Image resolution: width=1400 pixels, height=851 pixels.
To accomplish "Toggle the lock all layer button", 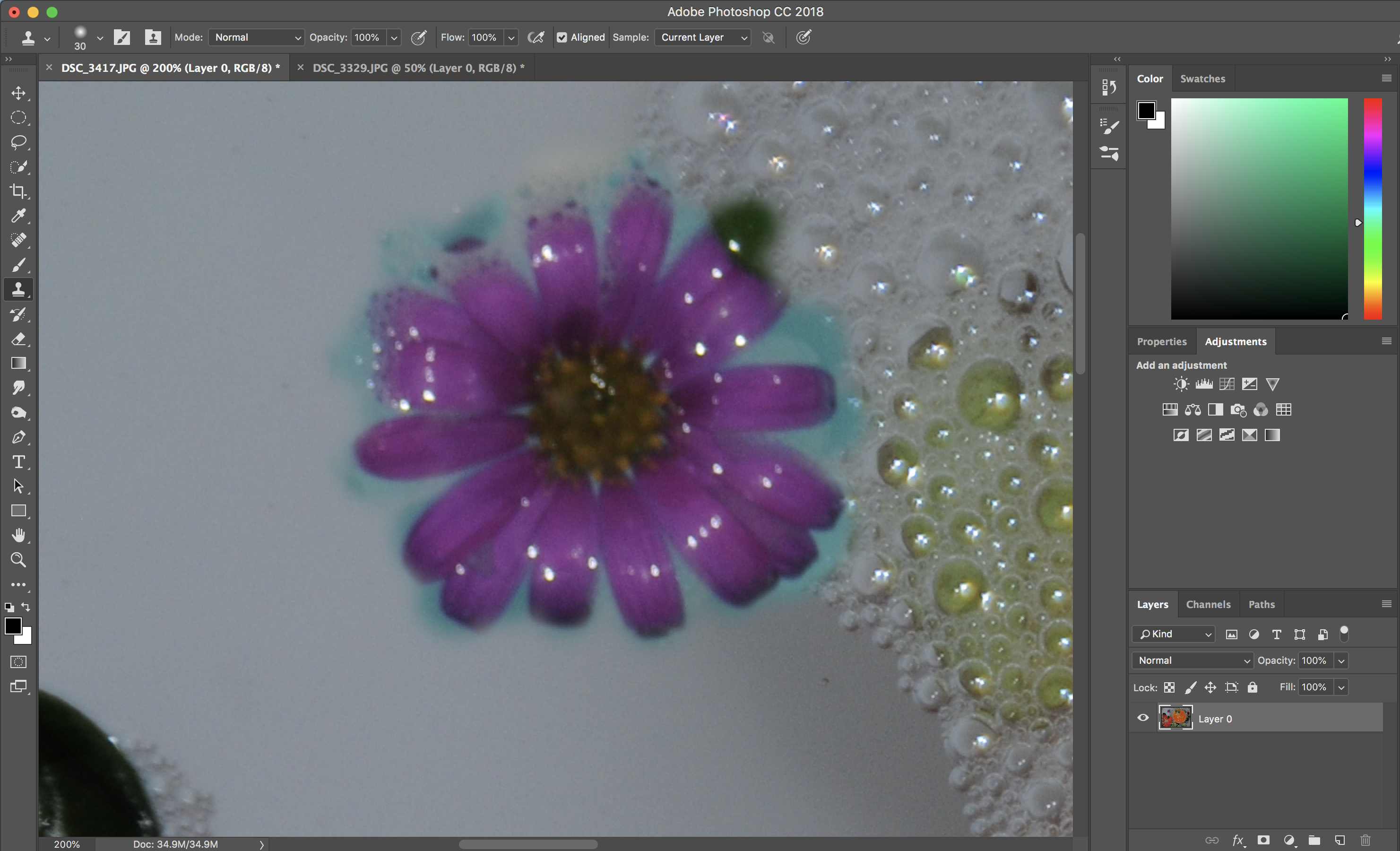I will (1252, 687).
